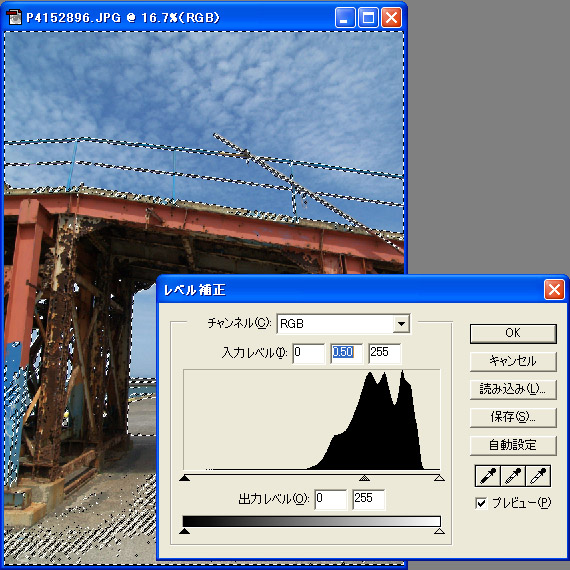Minimize the P4152896.JPG image window
The height and width of the screenshot is (570, 570).
(x=345, y=17)
